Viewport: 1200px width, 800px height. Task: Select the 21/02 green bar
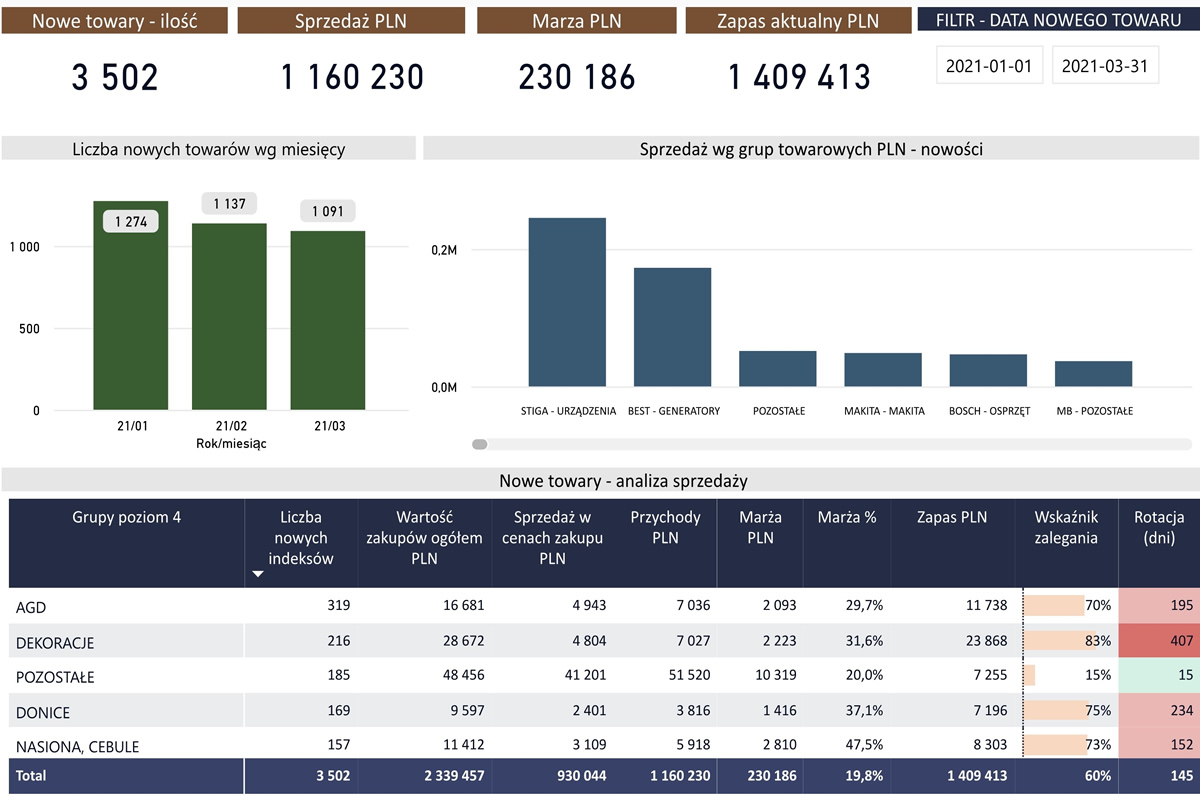[229, 320]
